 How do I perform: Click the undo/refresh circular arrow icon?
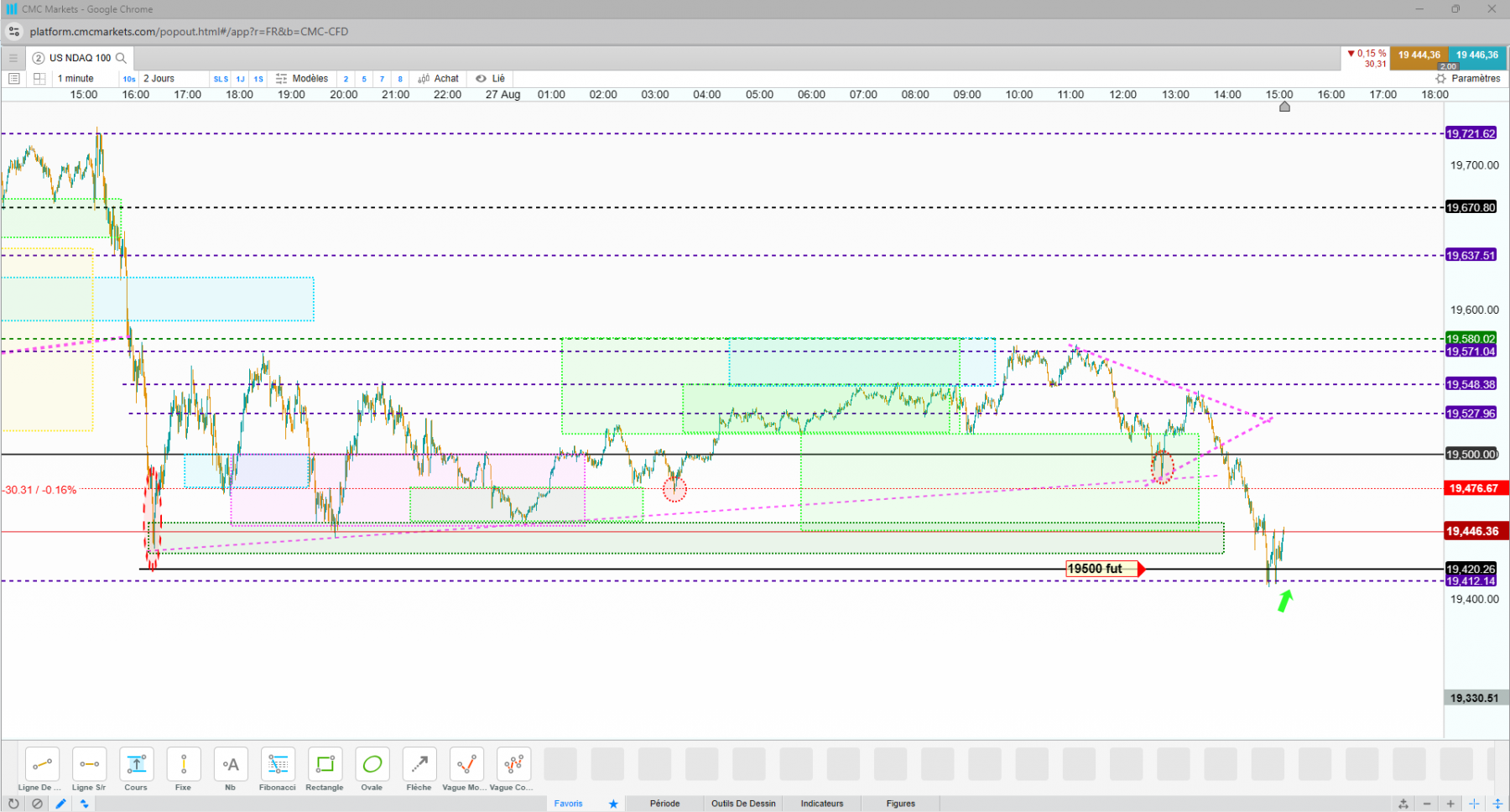click(13, 804)
